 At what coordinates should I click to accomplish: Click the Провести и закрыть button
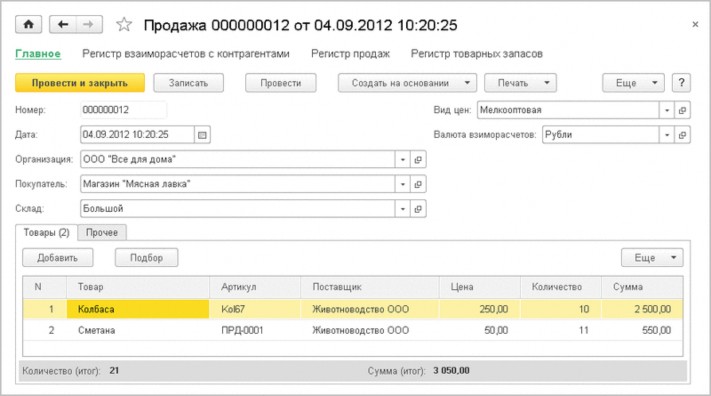click(x=80, y=83)
